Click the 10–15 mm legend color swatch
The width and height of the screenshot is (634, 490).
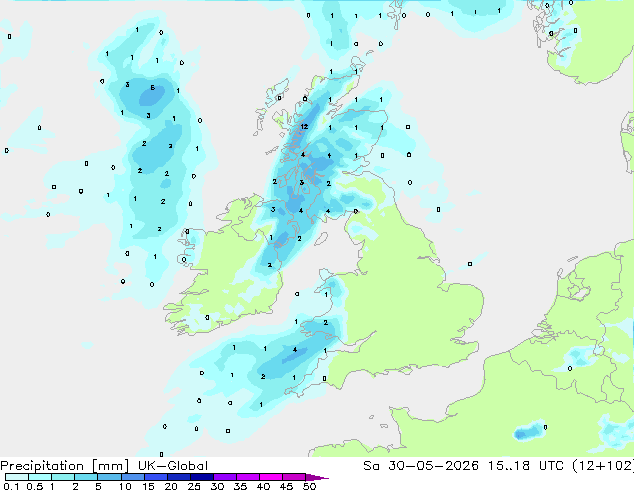click(x=132, y=477)
